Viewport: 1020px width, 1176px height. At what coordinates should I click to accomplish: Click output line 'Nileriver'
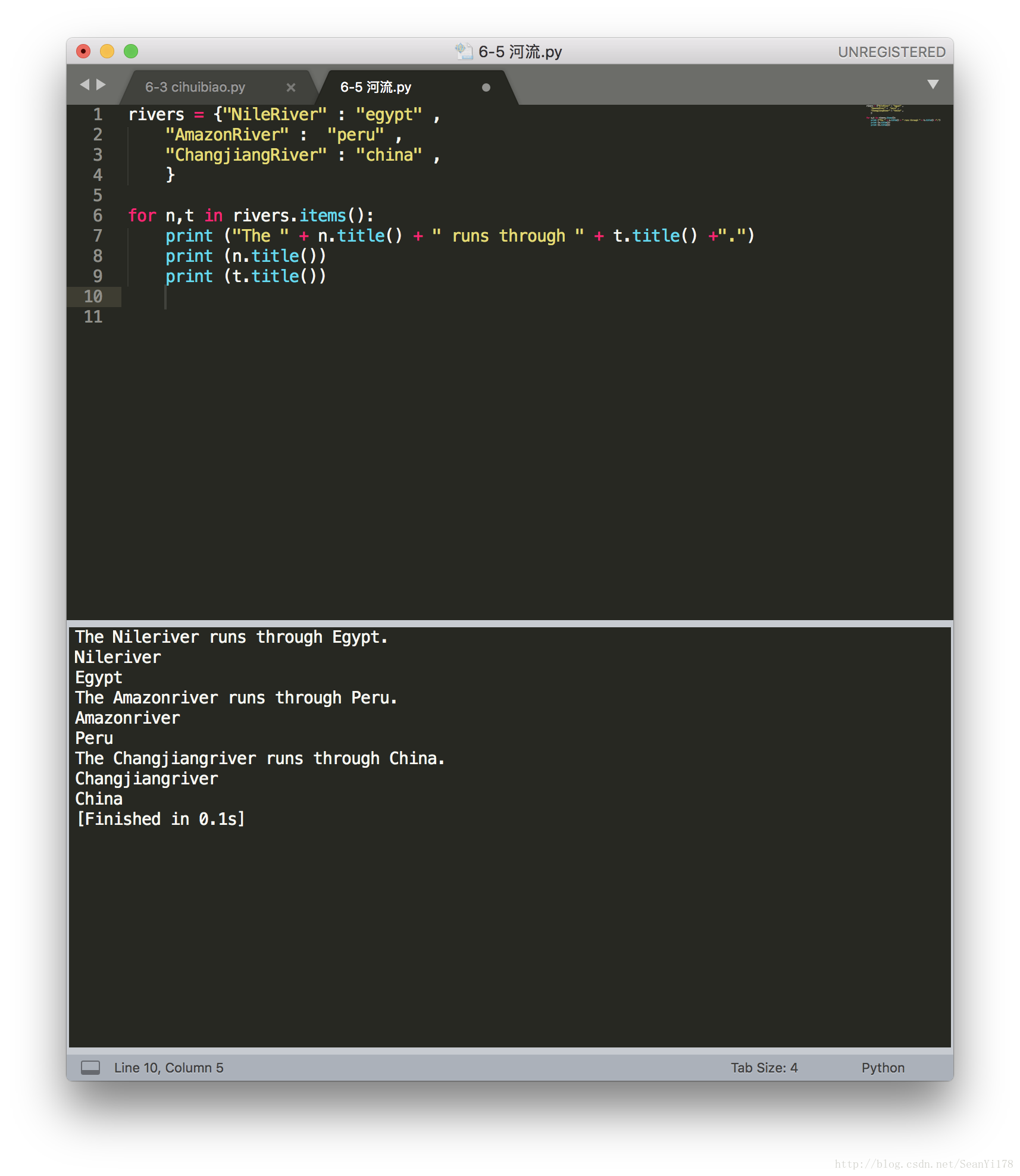coord(118,658)
